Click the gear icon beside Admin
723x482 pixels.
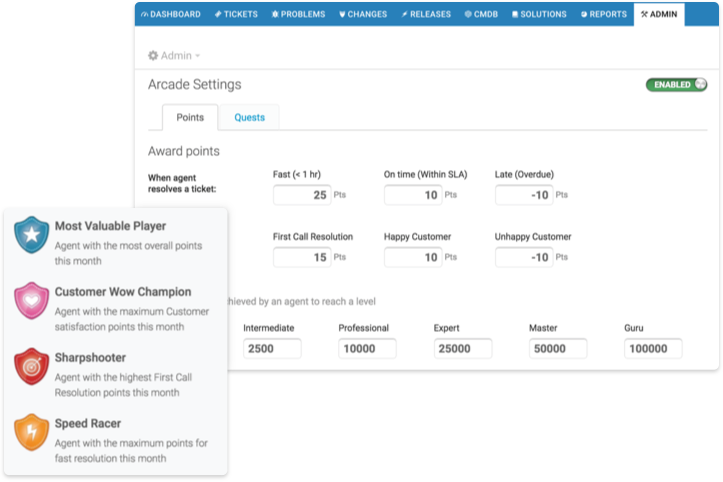point(153,56)
